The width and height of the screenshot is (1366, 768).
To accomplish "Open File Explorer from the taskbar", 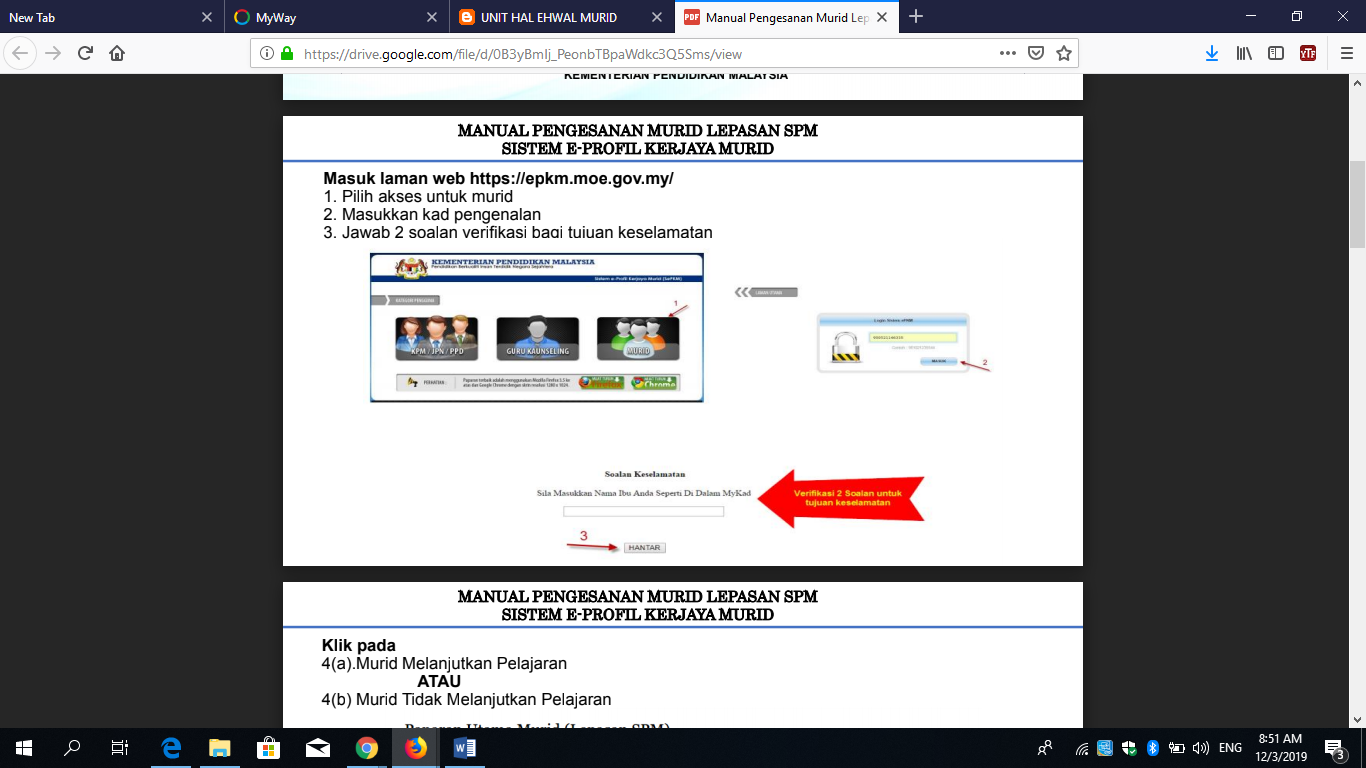I will (x=219, y=747).
